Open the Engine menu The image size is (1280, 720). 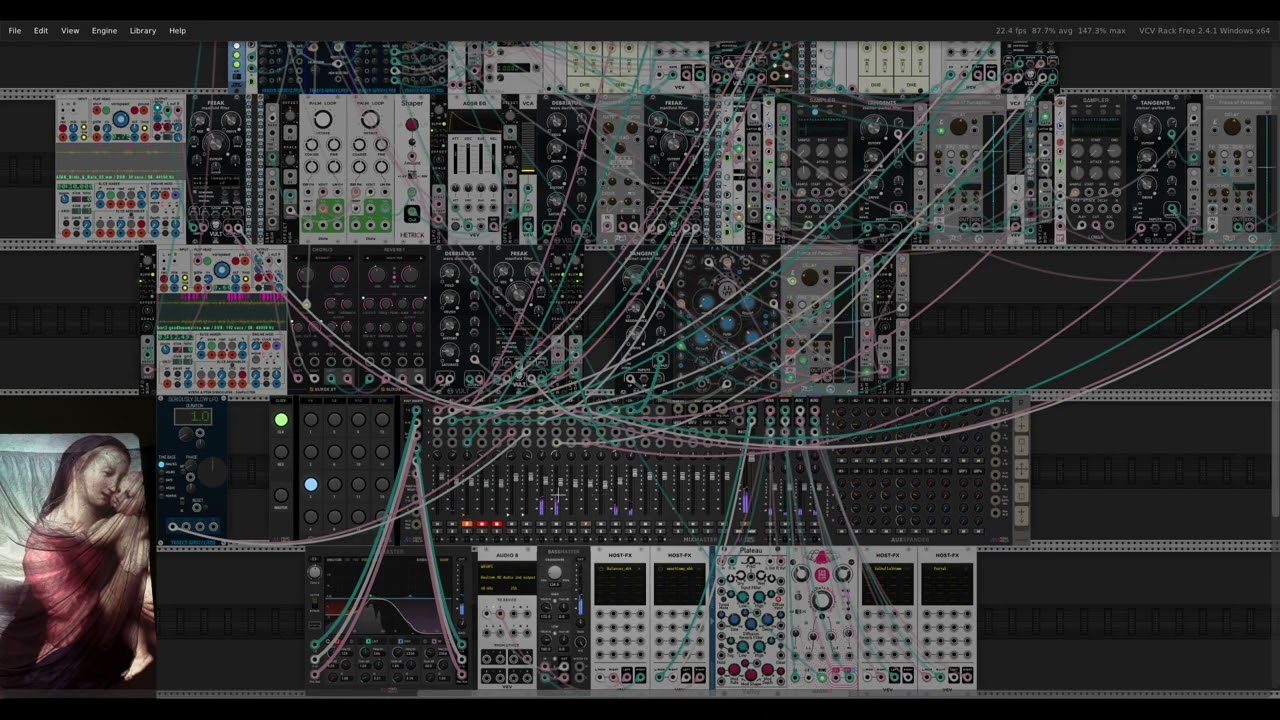point(105,31)
